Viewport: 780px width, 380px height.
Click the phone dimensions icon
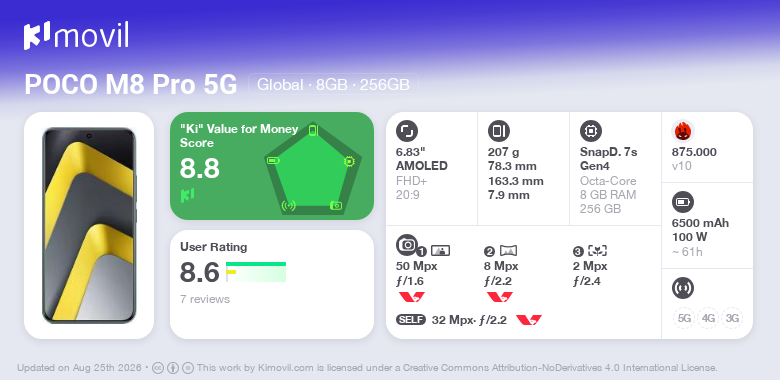coord(498,131)
